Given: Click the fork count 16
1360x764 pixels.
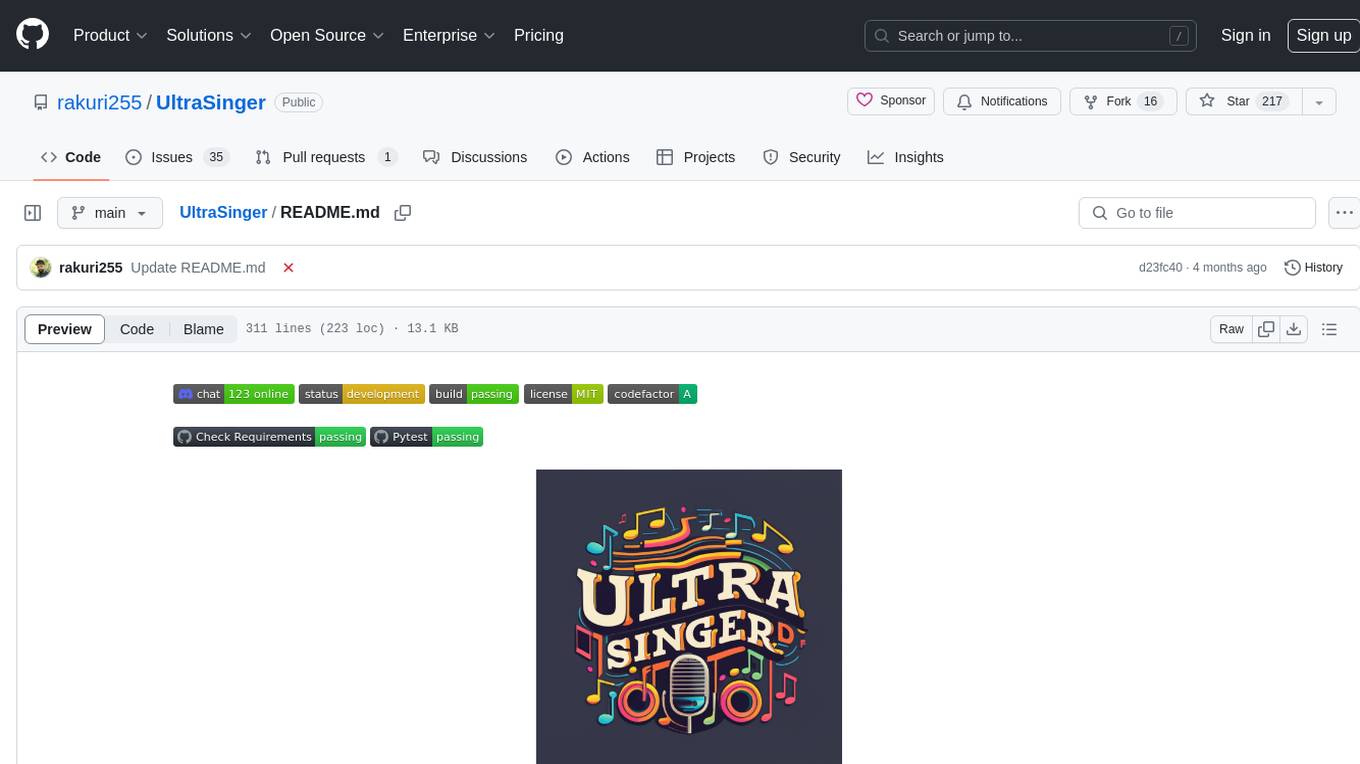Looking at the screenshot, I should coord(1150,101).
